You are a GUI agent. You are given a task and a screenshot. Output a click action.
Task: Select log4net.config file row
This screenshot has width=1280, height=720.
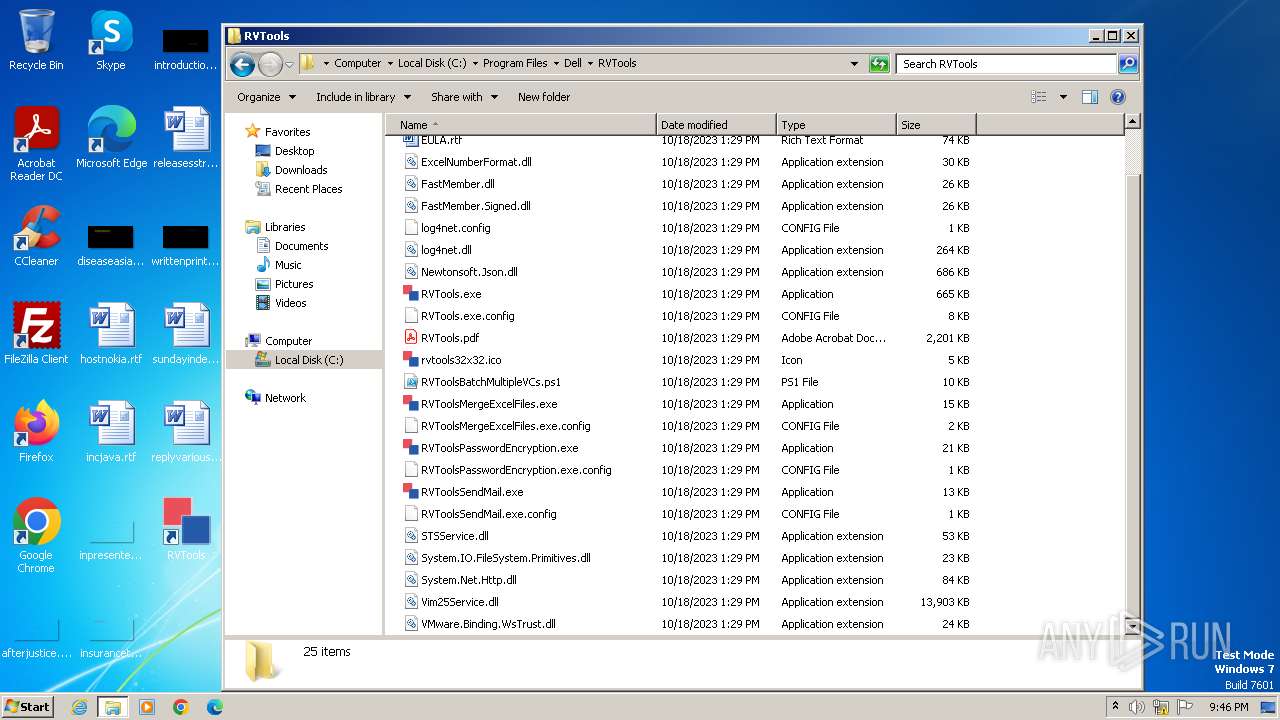pos(685,228)
